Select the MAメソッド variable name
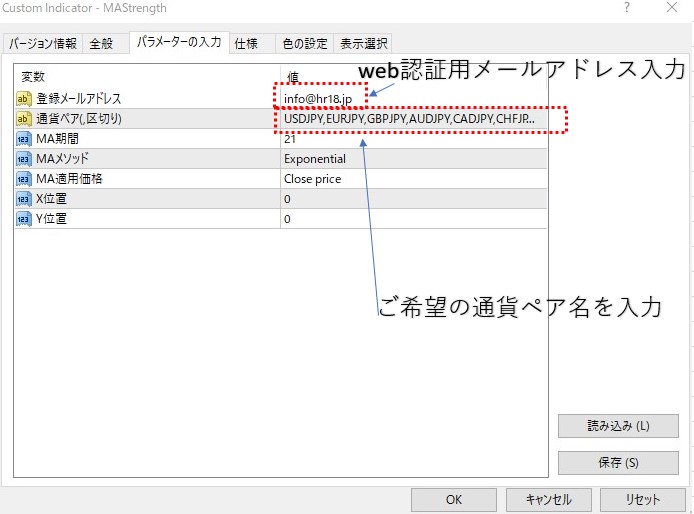Viewport: 694px width, 514px height. pyautogui.click(x=62, y=158)
